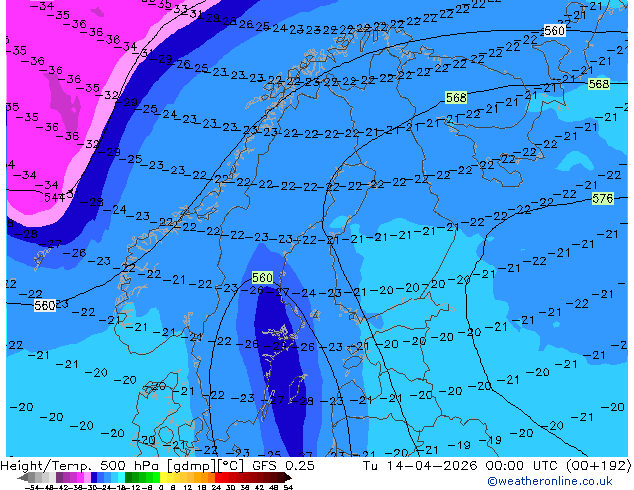634x490 pixels.
Task: Click the '(00+192)' forecast hour text
Action: tap(598, 465)
